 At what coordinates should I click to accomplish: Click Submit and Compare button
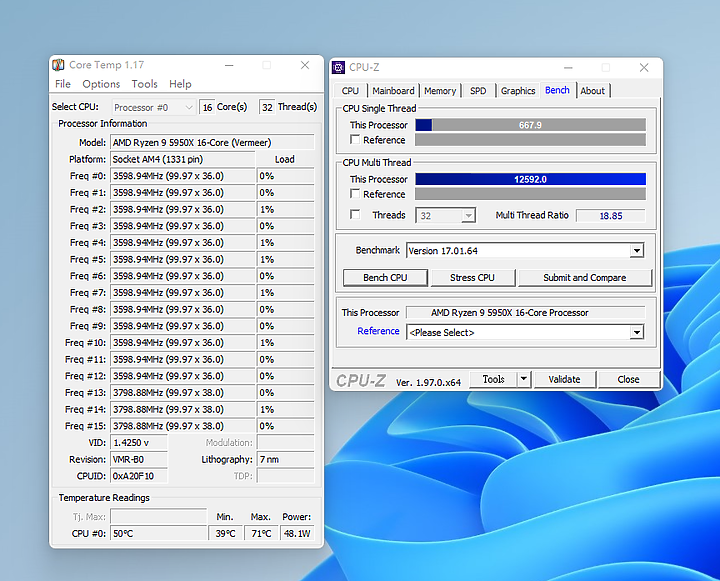585,277
